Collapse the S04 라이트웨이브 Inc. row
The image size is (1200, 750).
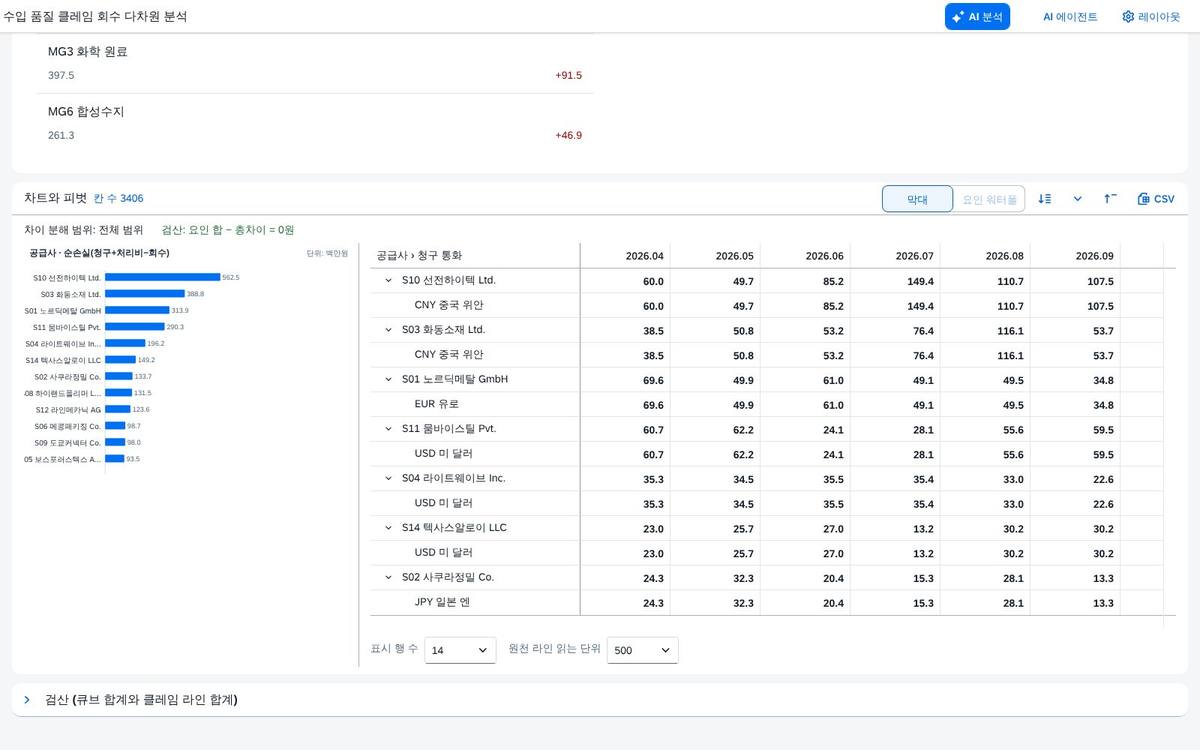pyautogui.click(x=389, y=479)
